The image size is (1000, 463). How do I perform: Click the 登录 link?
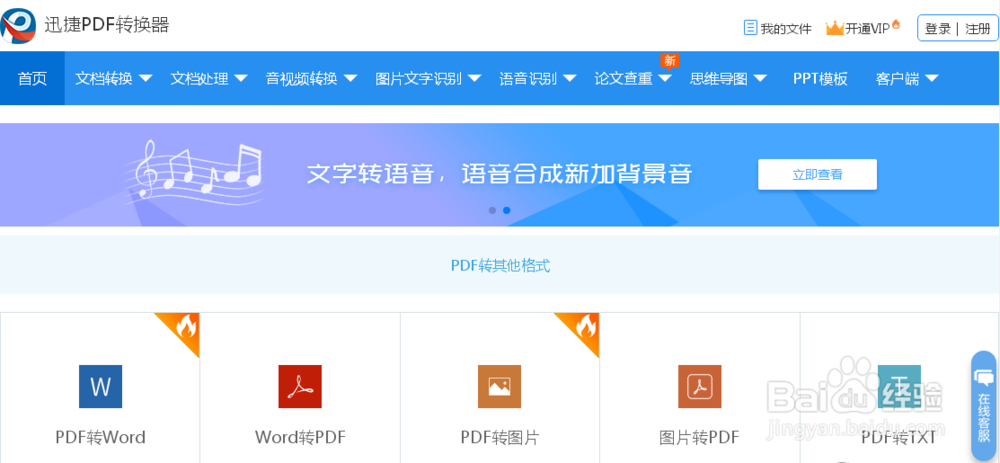938,29
